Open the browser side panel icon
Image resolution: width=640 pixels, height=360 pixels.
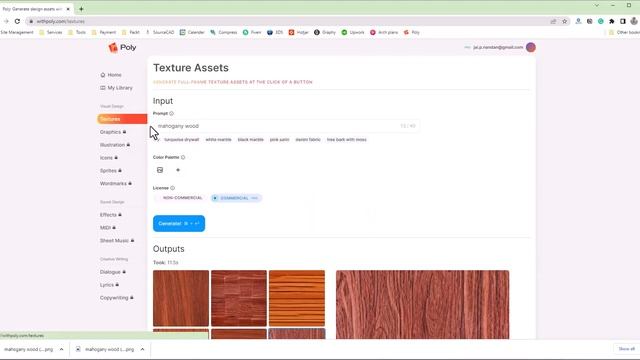(622, 21)
